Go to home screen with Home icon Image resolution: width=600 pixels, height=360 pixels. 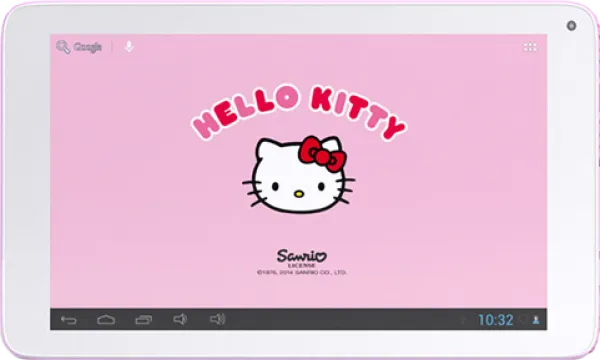pyautogui.click(x=106, y=319)
